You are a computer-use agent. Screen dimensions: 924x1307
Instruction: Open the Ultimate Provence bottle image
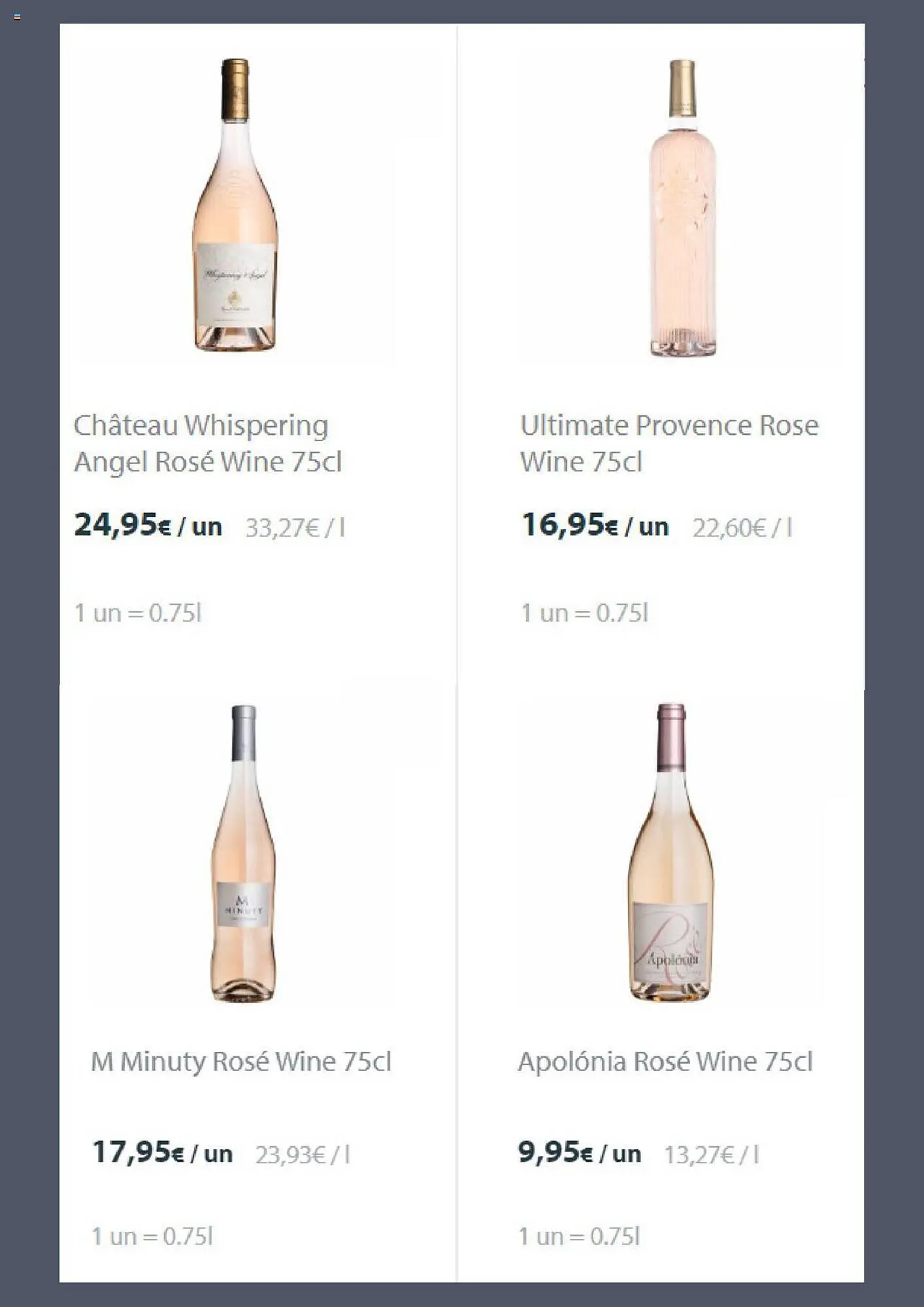[x=682, y=209]
